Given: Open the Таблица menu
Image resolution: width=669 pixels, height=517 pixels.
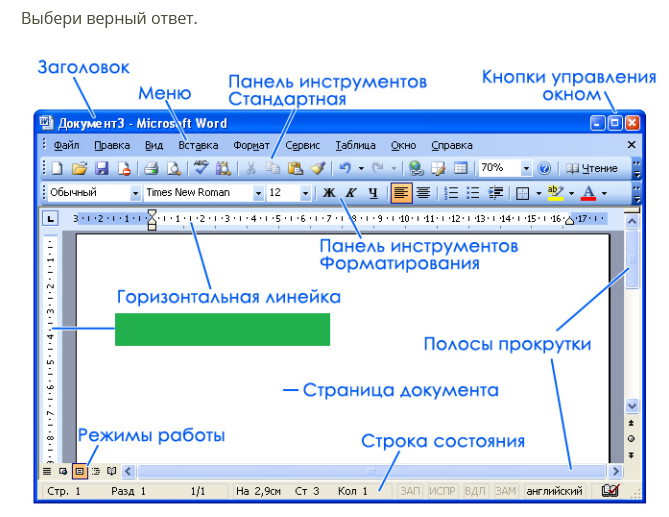Looking at the screenshot, I should [x=356, y=145].
